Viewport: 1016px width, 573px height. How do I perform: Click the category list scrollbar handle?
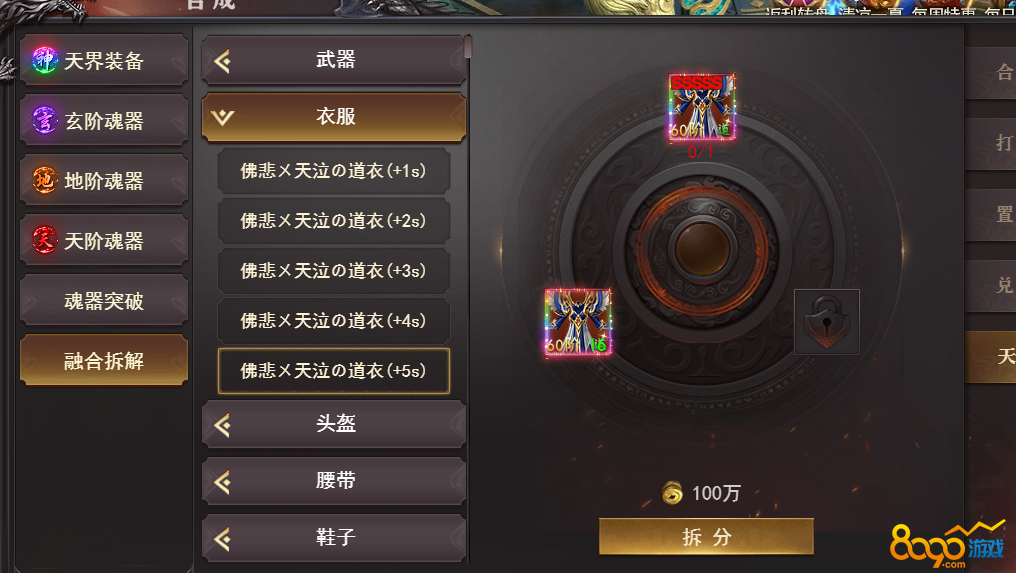[468, 47]
